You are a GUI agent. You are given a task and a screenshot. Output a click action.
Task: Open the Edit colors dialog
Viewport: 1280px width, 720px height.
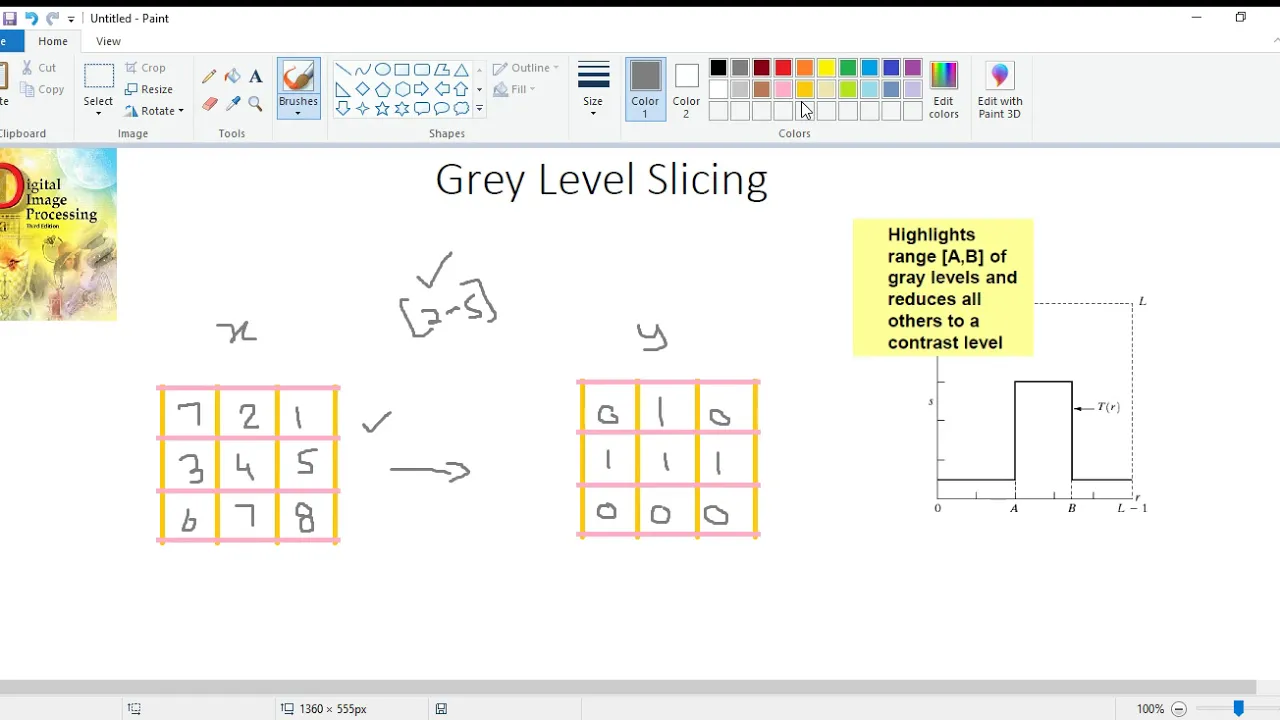(x=944, y=90)
